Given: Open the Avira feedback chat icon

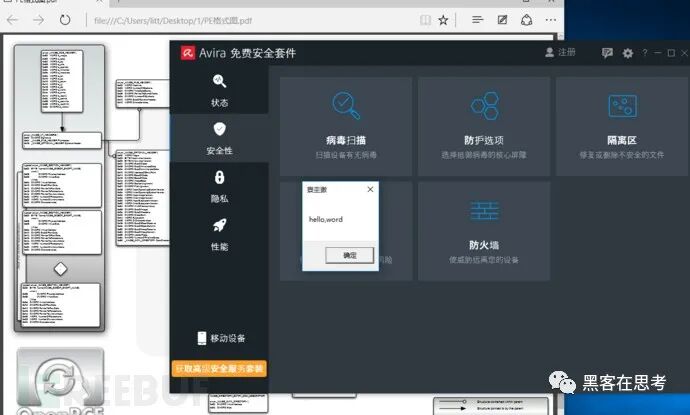Looking at the screenshot, I should (607, 53).
